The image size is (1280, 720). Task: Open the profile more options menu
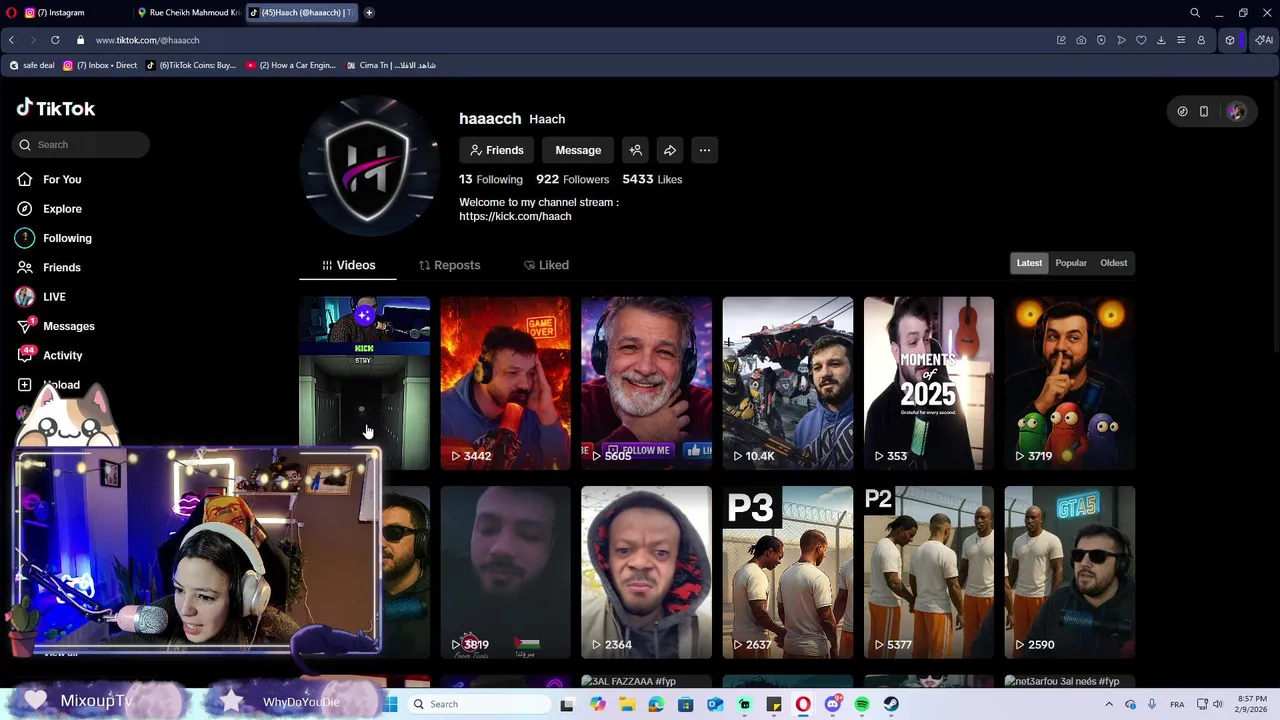[705, 150]
